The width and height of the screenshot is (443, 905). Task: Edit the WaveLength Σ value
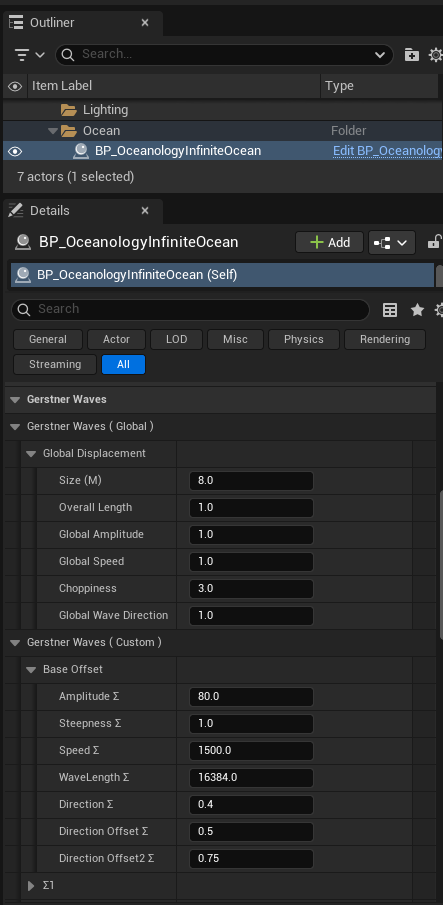tap(251, 777)
